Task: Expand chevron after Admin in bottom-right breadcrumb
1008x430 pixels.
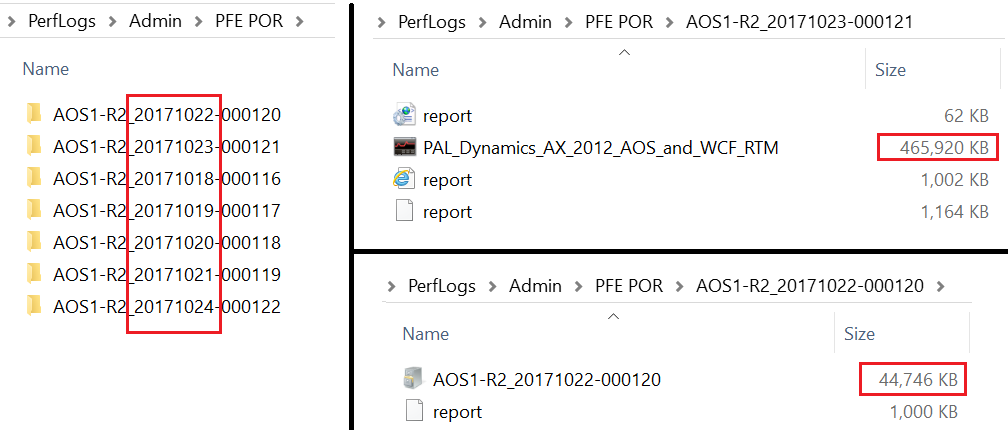Action: pyautogui.click(x=579, y=286)
